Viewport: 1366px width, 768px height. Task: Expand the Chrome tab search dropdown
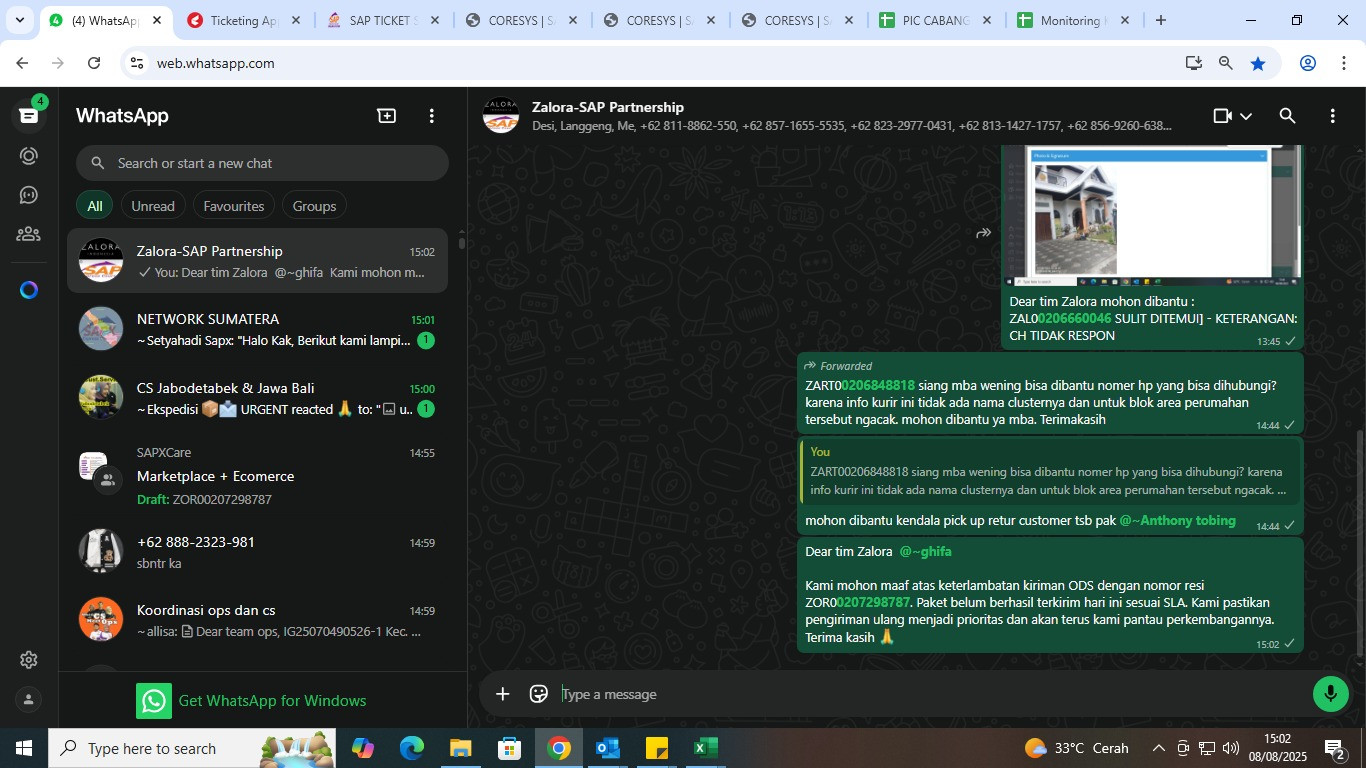[x=19, y=20]
